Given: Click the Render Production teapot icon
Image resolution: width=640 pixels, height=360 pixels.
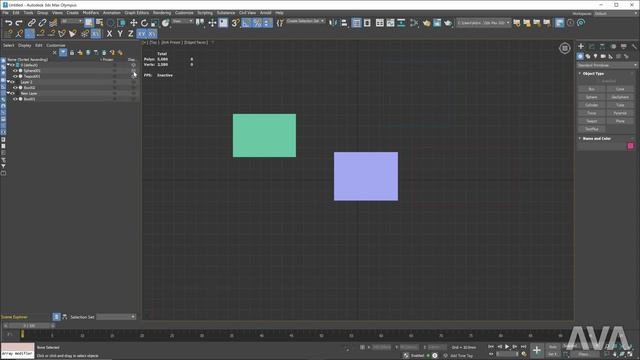Looking at the screenshot, I should point(448,23).
